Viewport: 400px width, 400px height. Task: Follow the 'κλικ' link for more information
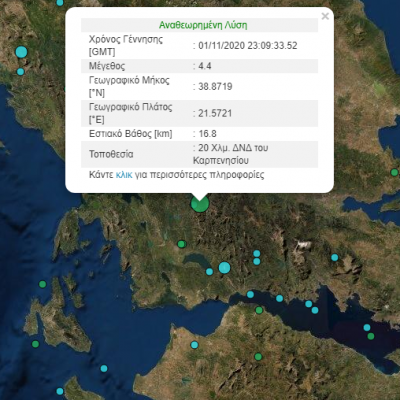124,175
